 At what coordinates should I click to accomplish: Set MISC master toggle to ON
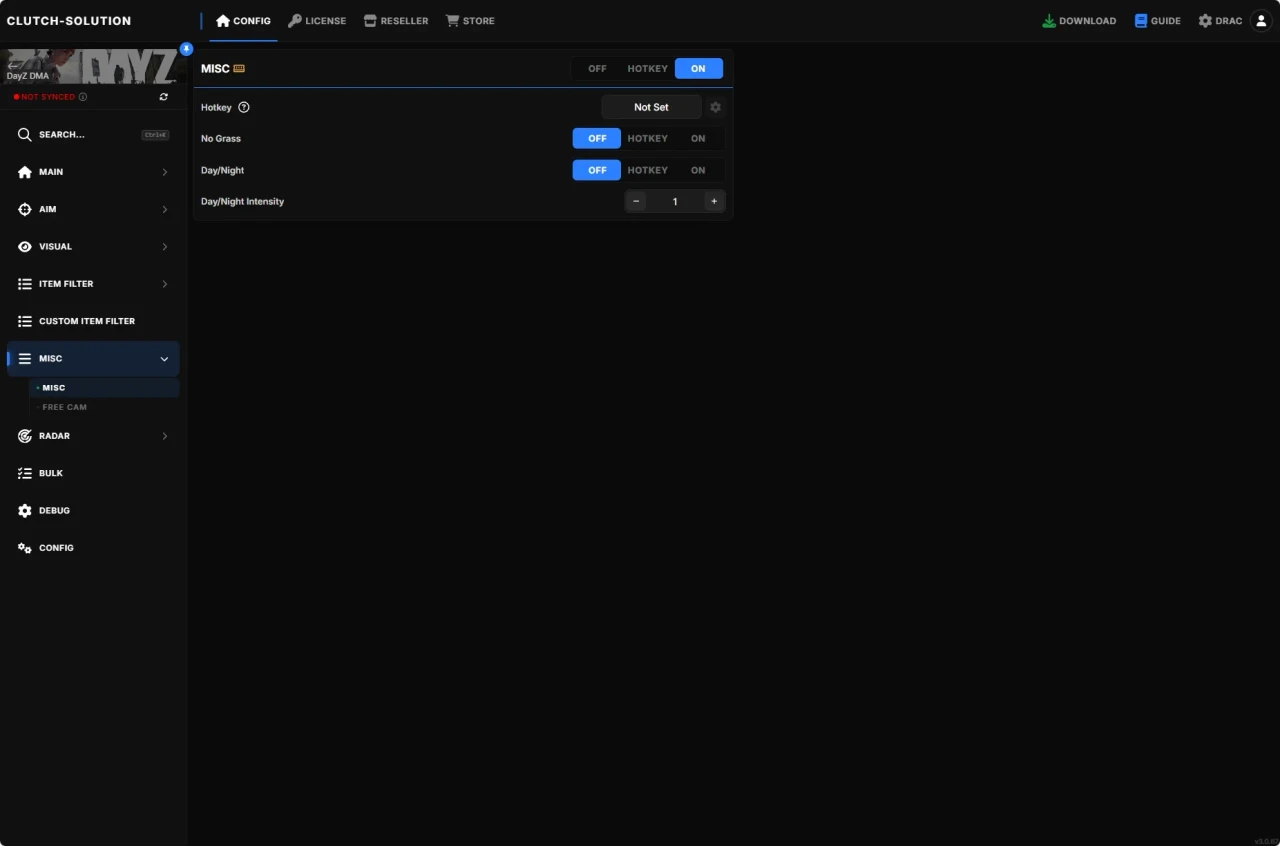tap(698, 69)
